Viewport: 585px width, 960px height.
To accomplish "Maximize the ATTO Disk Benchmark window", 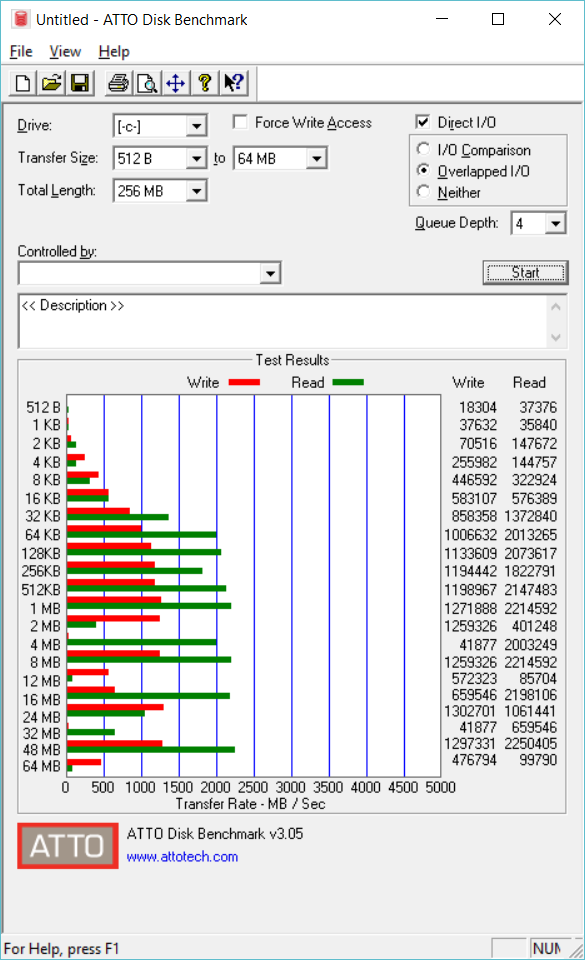I will pyautogui.click(x=498, y=19).
